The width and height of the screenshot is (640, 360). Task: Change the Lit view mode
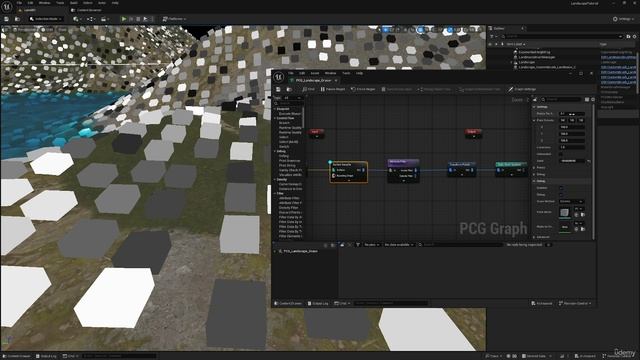48,30
